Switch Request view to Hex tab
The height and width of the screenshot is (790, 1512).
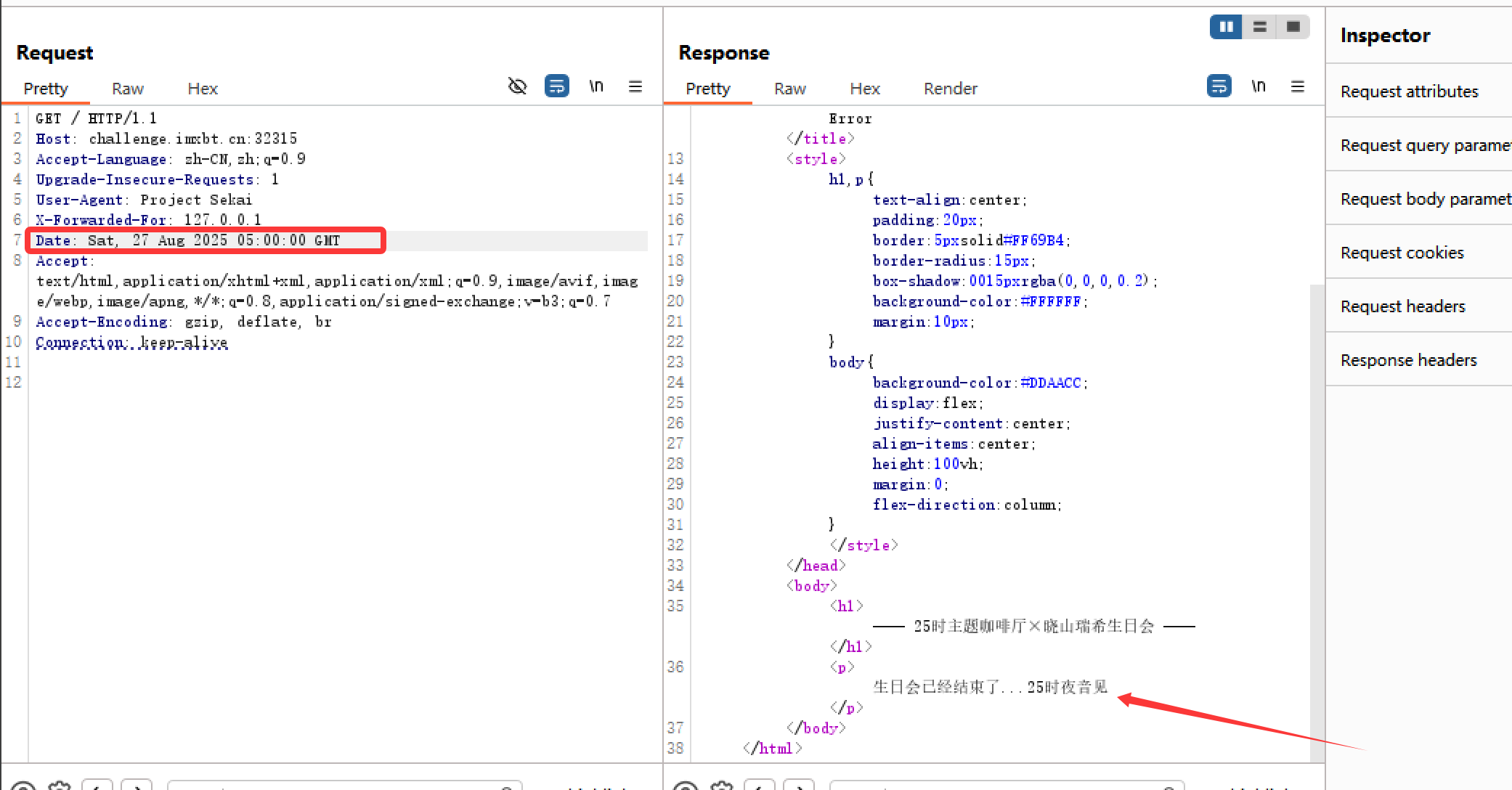tap(203, 89)
